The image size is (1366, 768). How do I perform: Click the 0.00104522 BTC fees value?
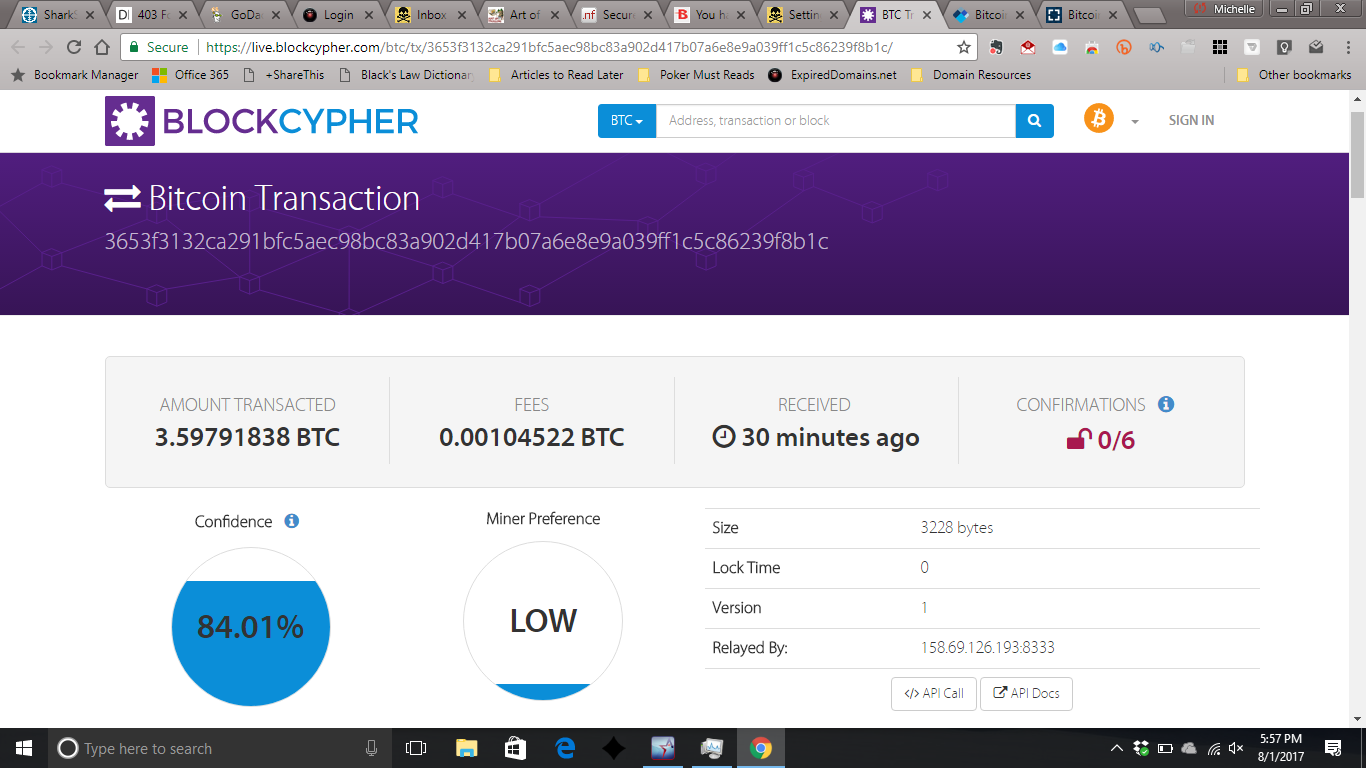531,437
